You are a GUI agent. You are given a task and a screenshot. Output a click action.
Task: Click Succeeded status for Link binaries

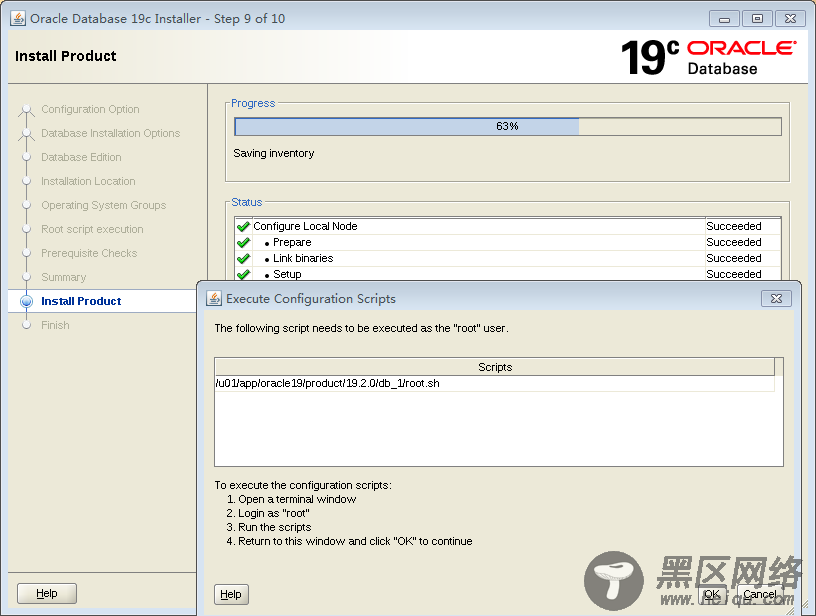coord(734,258)
